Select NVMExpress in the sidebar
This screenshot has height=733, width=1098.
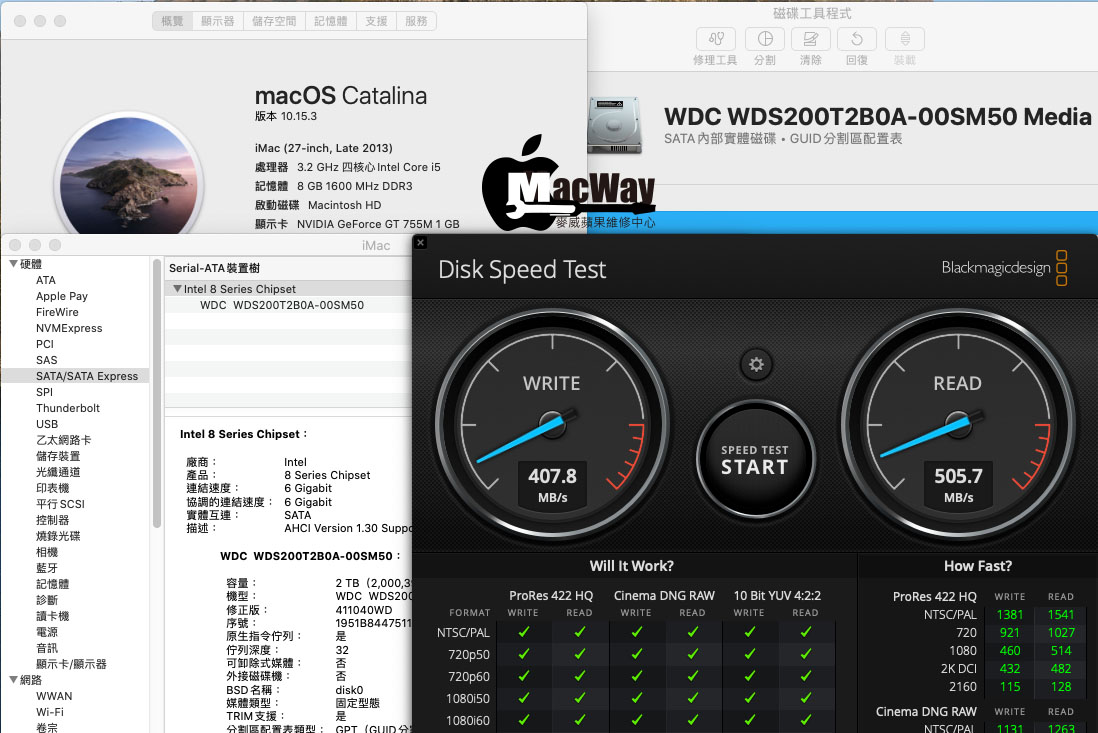tap(69, 328)
